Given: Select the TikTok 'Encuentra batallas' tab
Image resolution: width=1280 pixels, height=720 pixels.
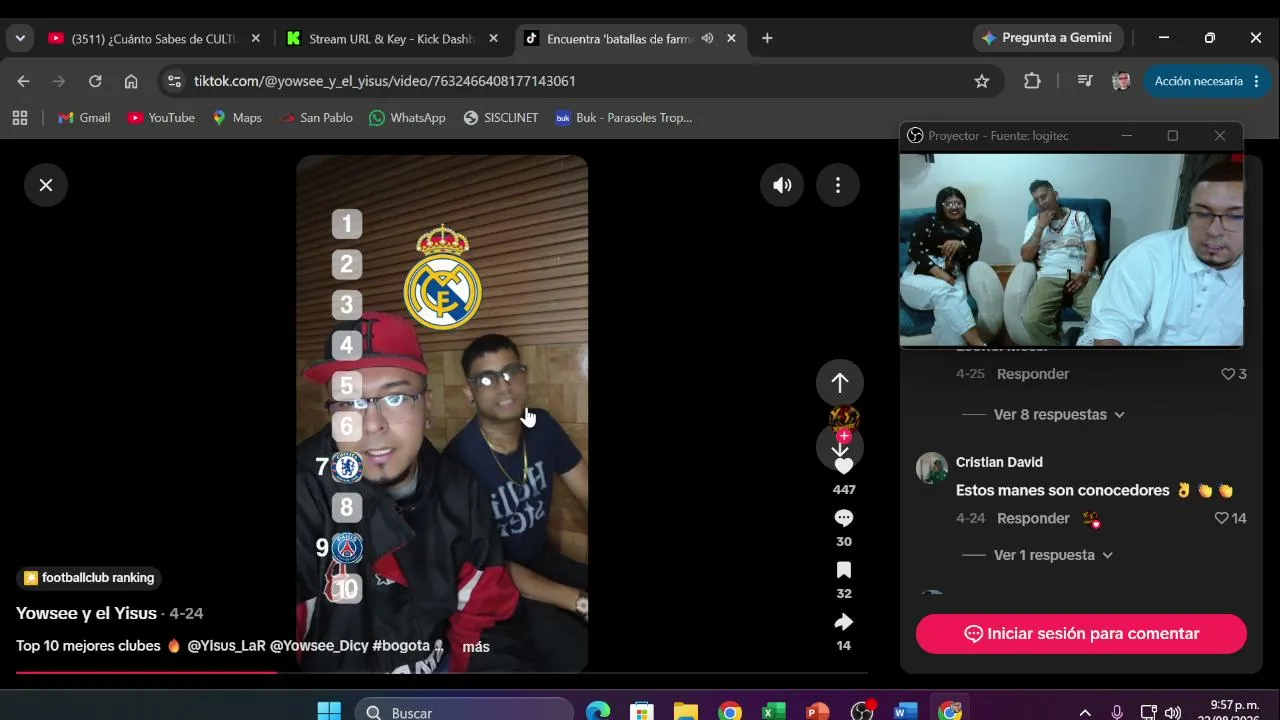Looking at the screenshot, I should (620, 39).
